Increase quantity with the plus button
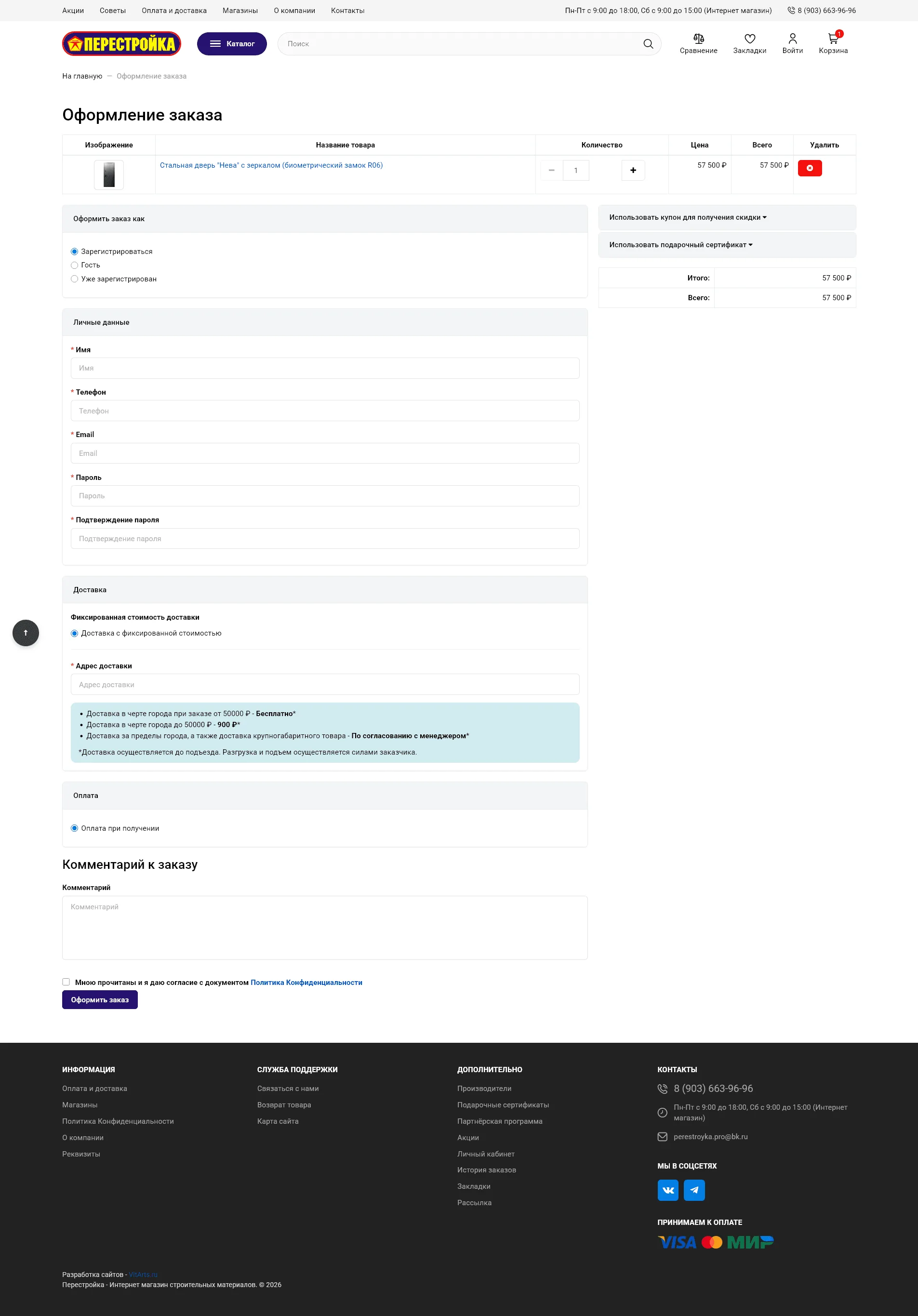 (x=633, y=170)
